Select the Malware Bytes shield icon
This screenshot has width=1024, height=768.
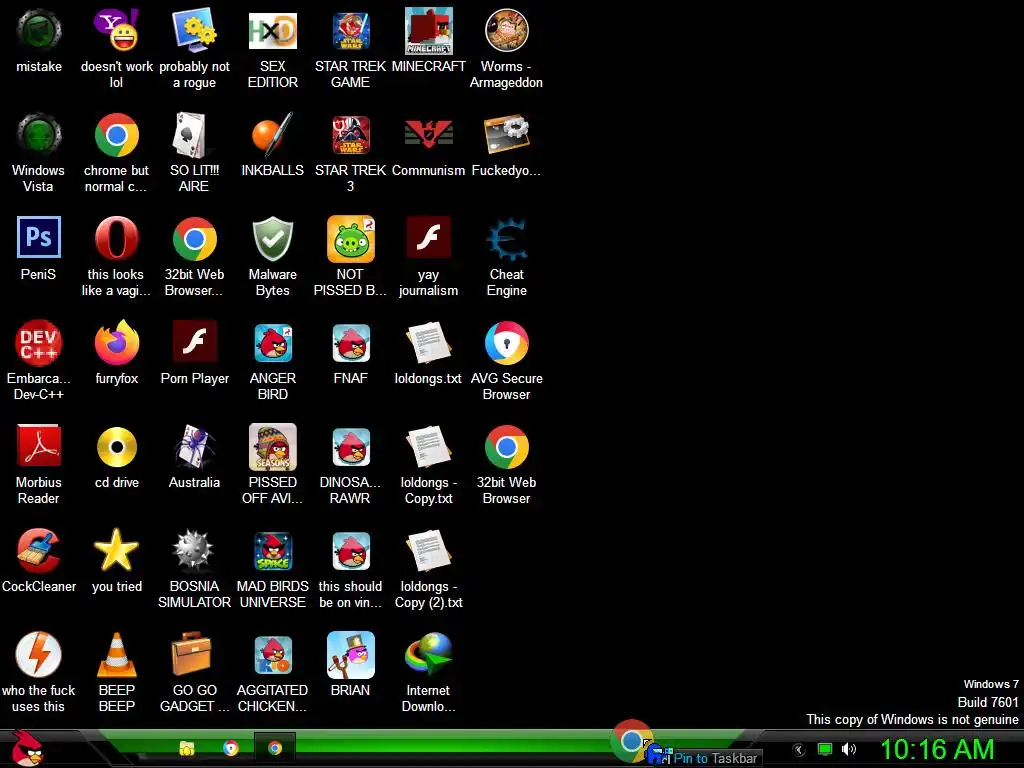272,239
